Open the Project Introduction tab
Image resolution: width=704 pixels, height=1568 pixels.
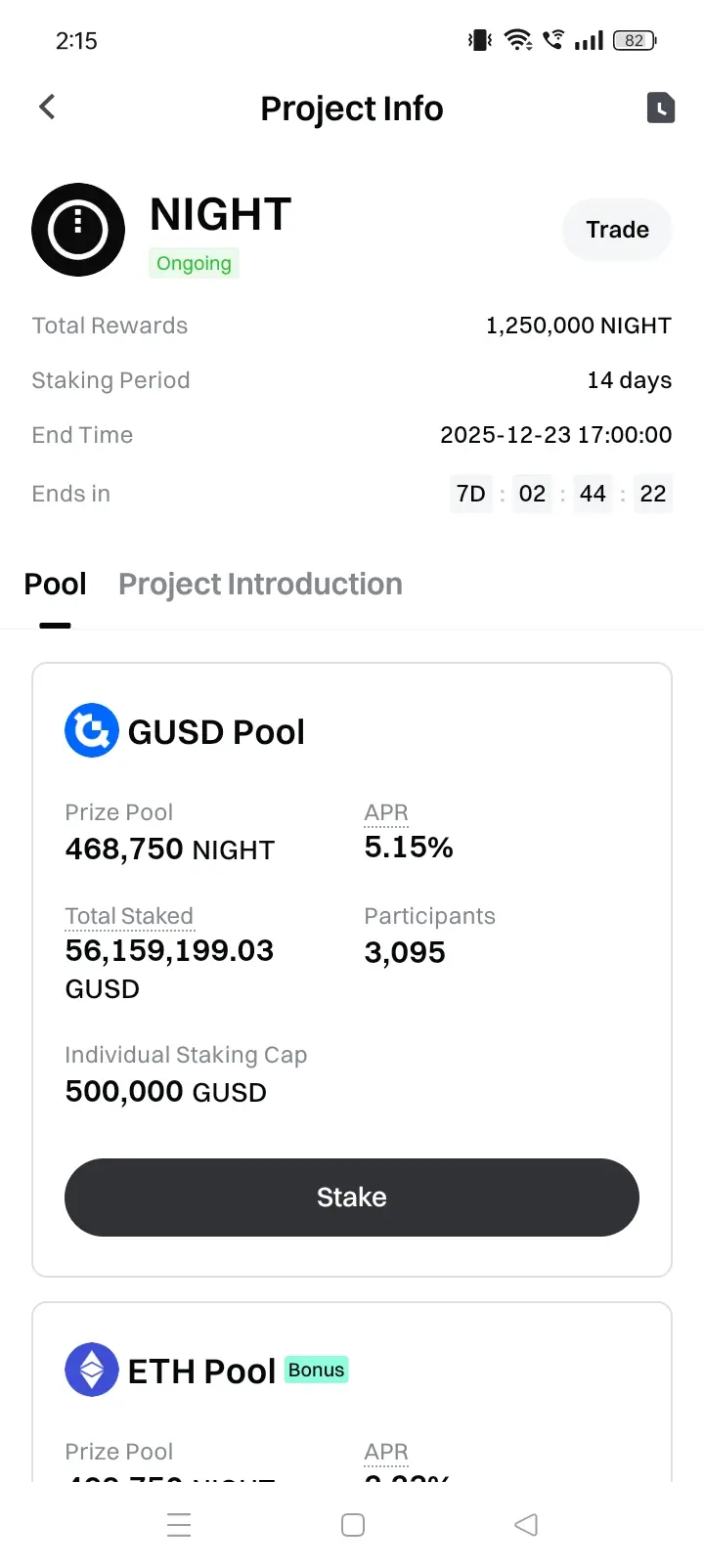point(260,585)
